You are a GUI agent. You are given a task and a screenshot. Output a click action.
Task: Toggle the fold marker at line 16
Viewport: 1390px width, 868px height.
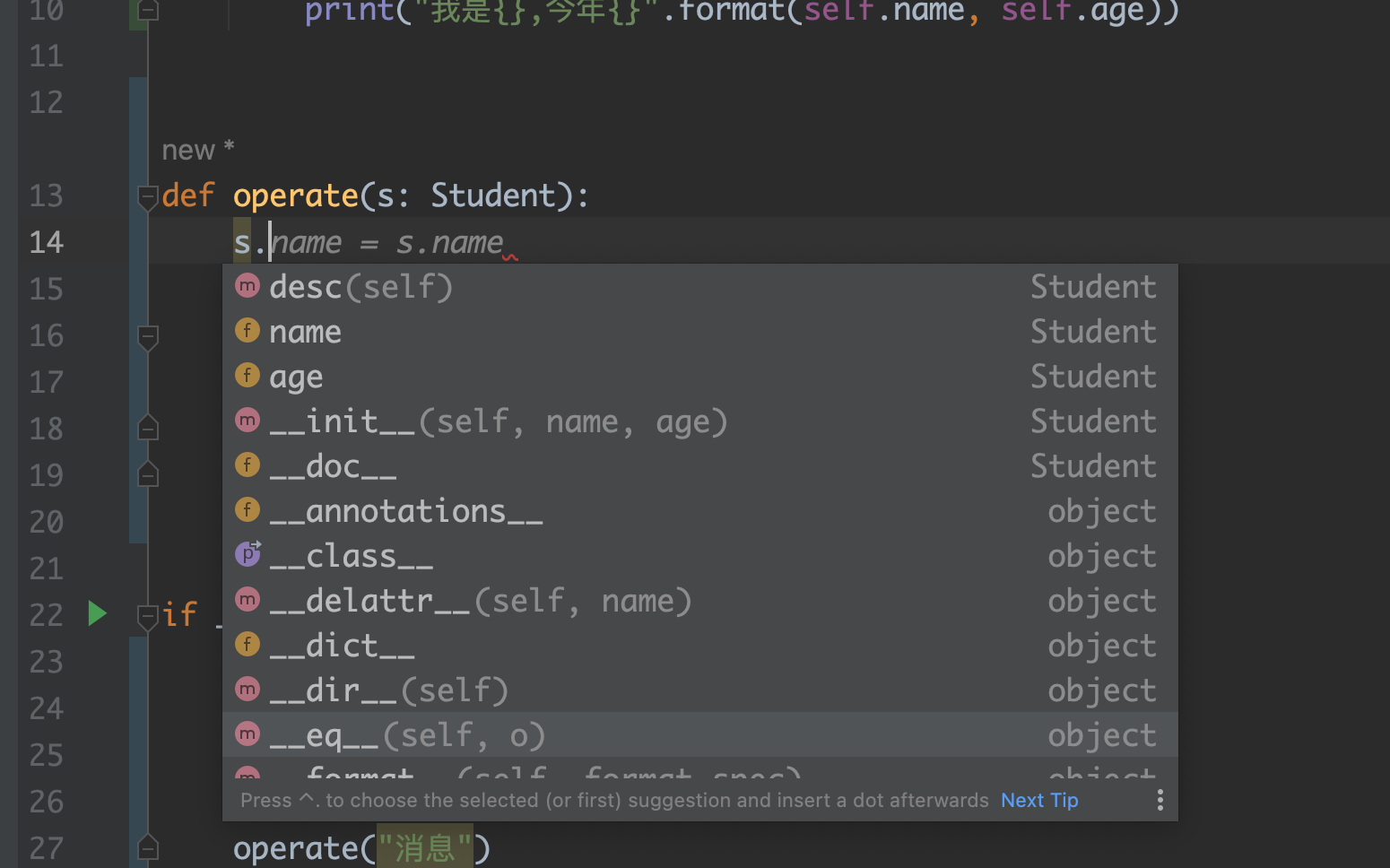[x=148, y=337]
